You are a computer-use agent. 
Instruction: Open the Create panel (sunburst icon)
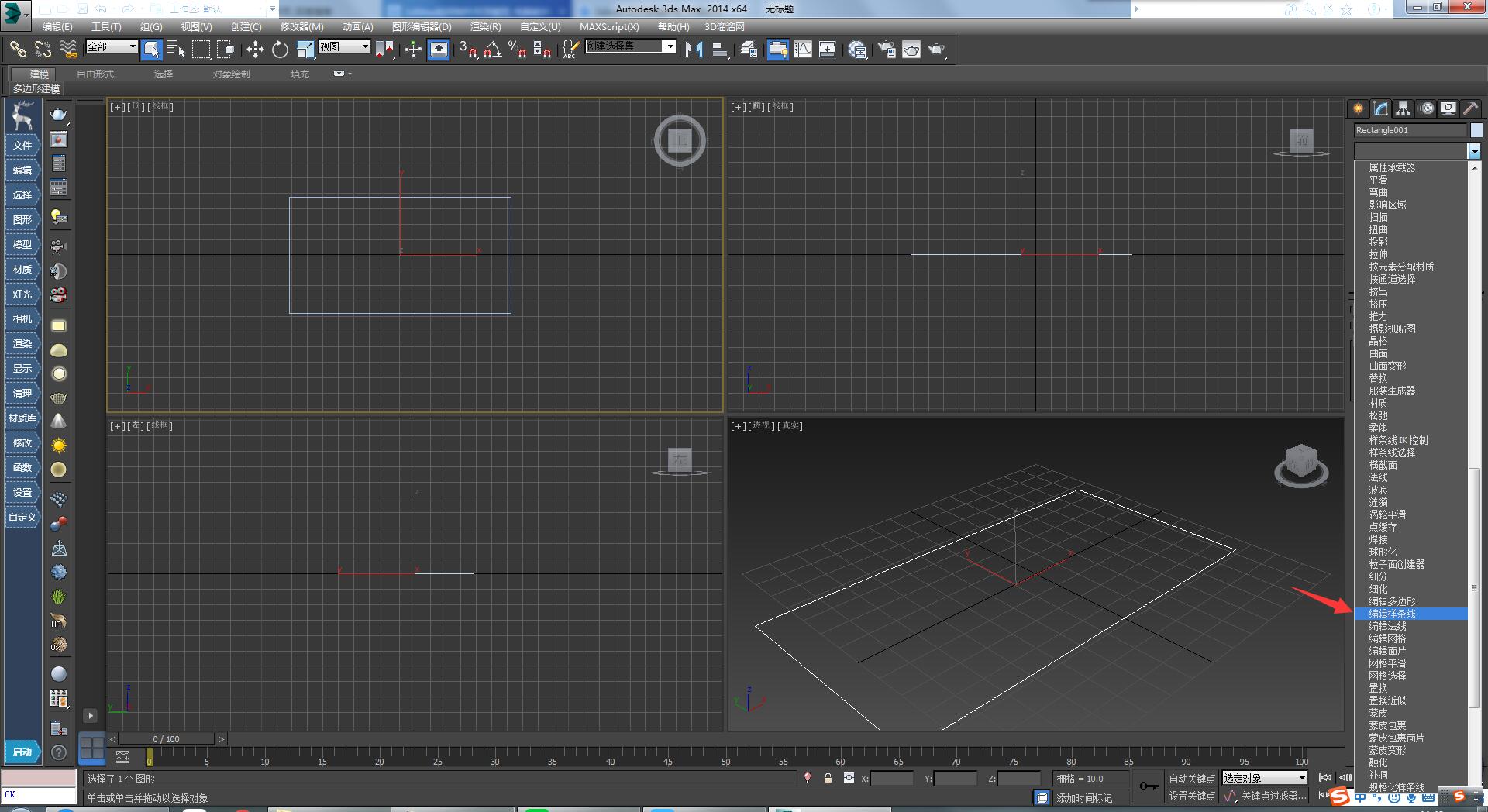tap(1358, 108)
